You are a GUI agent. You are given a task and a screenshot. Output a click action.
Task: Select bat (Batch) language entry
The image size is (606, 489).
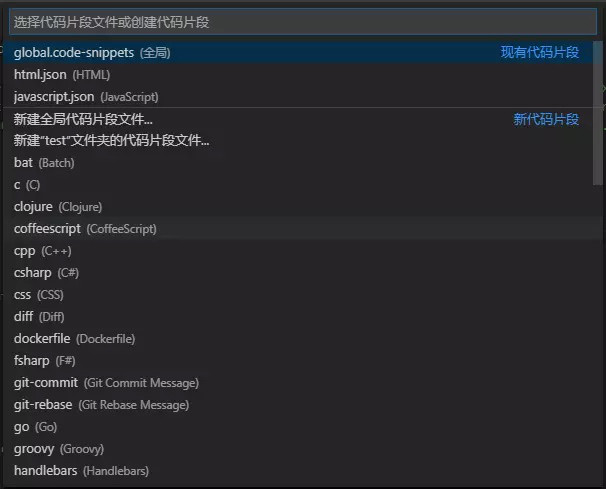coord(44,163)
